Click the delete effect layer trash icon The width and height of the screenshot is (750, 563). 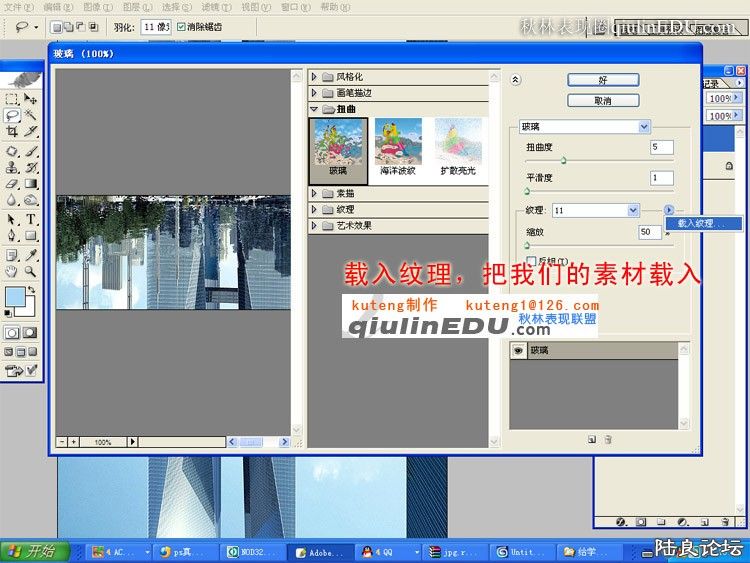(608, 439)
